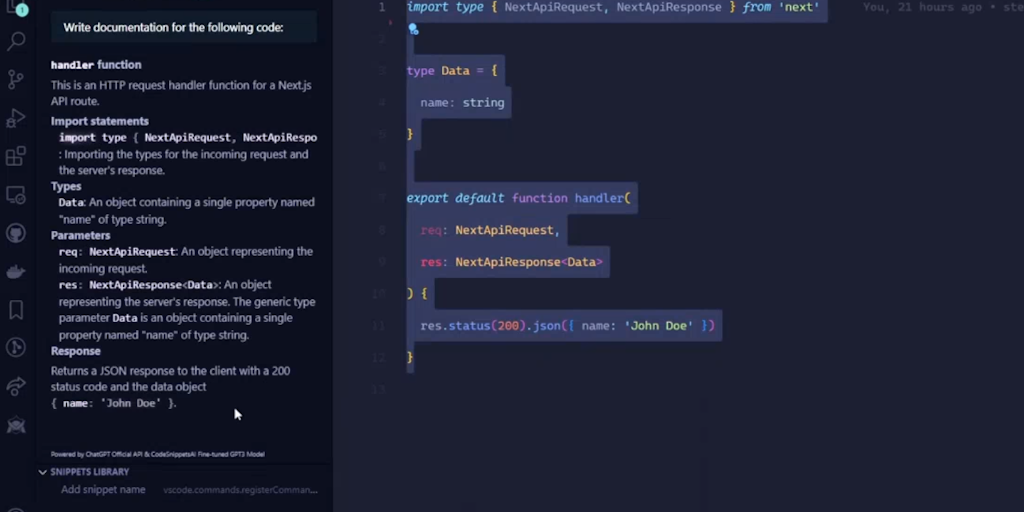Screen dimensions: 1024x512
Task: Click 'vscode.commands.registerComman...' snippet text
Action: [240, 490]
